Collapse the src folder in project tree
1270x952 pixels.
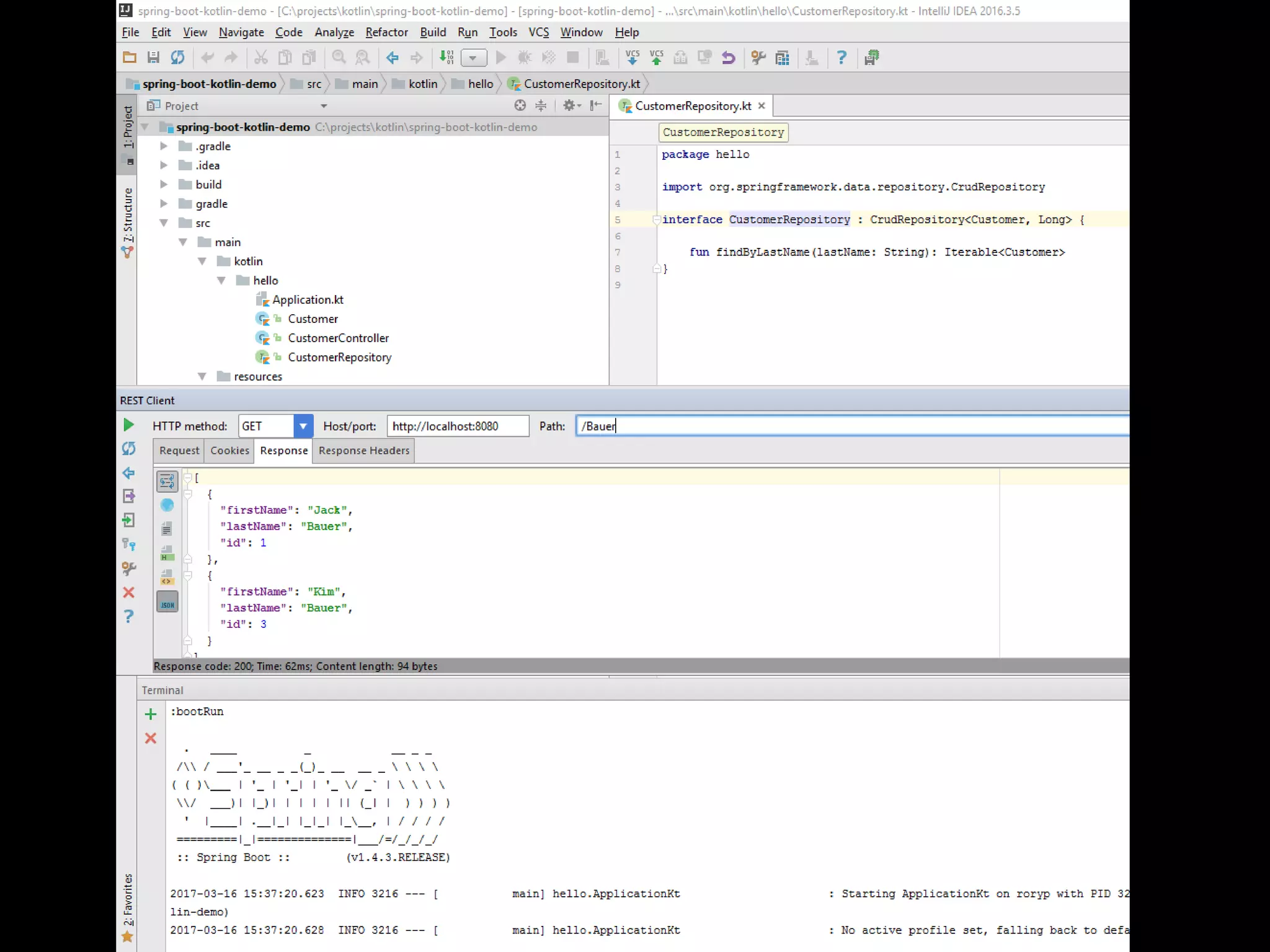(164, 223)
